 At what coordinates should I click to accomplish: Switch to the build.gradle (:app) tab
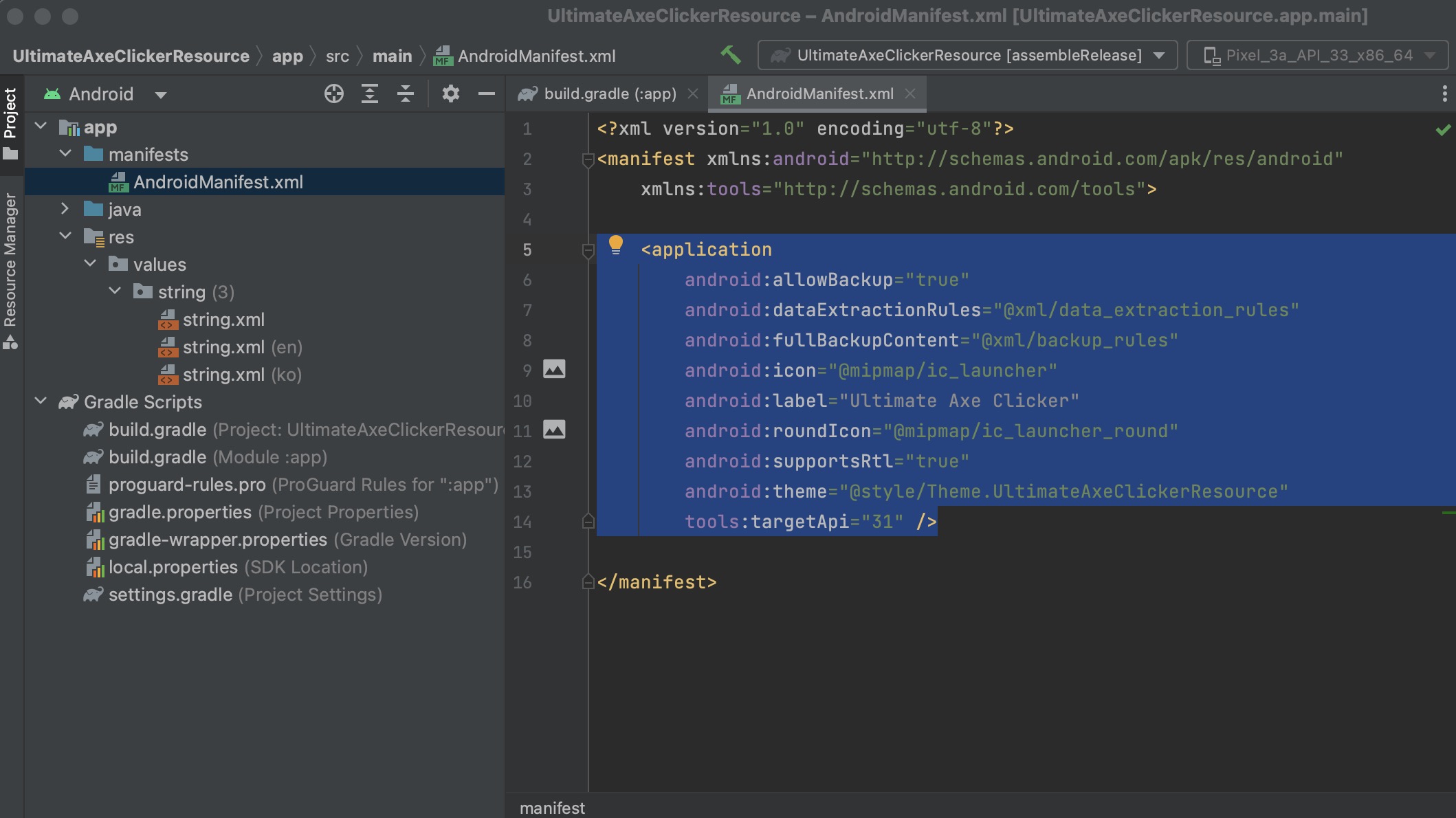609,93
